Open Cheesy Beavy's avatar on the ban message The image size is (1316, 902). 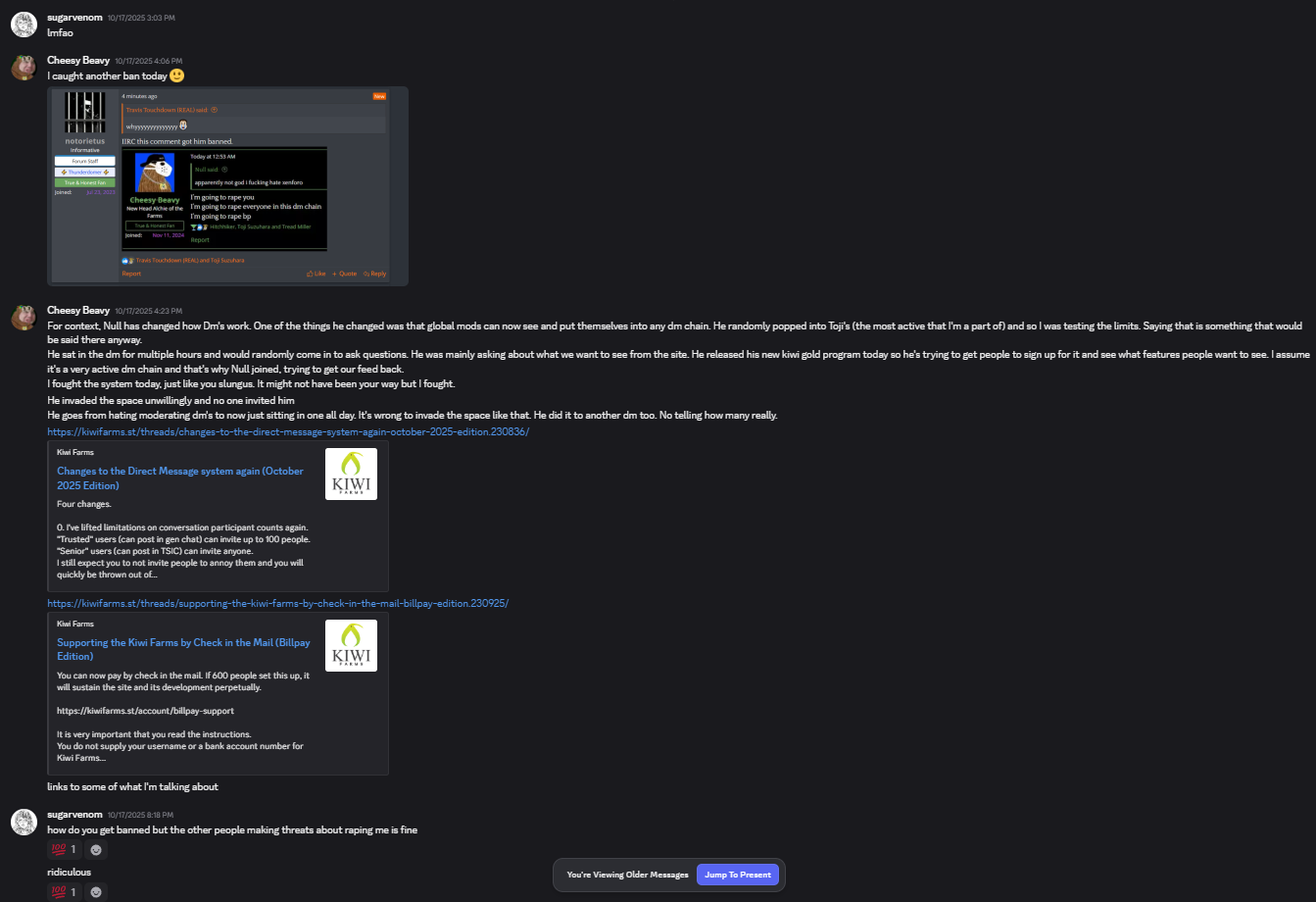coord(24,68)
